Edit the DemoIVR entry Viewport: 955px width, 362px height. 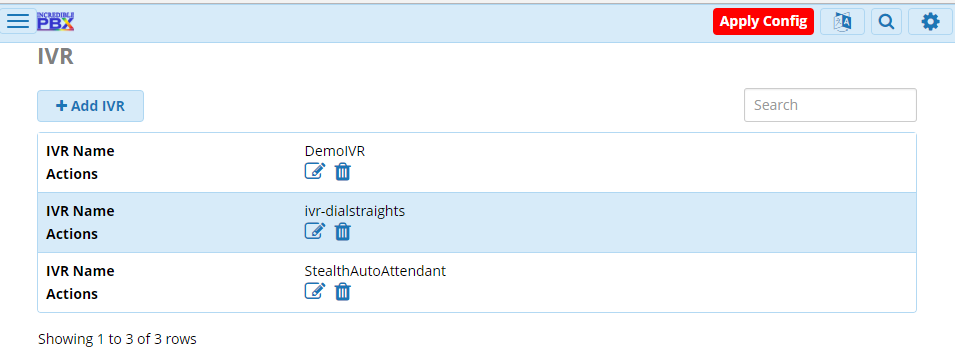[x=315, y=172]
